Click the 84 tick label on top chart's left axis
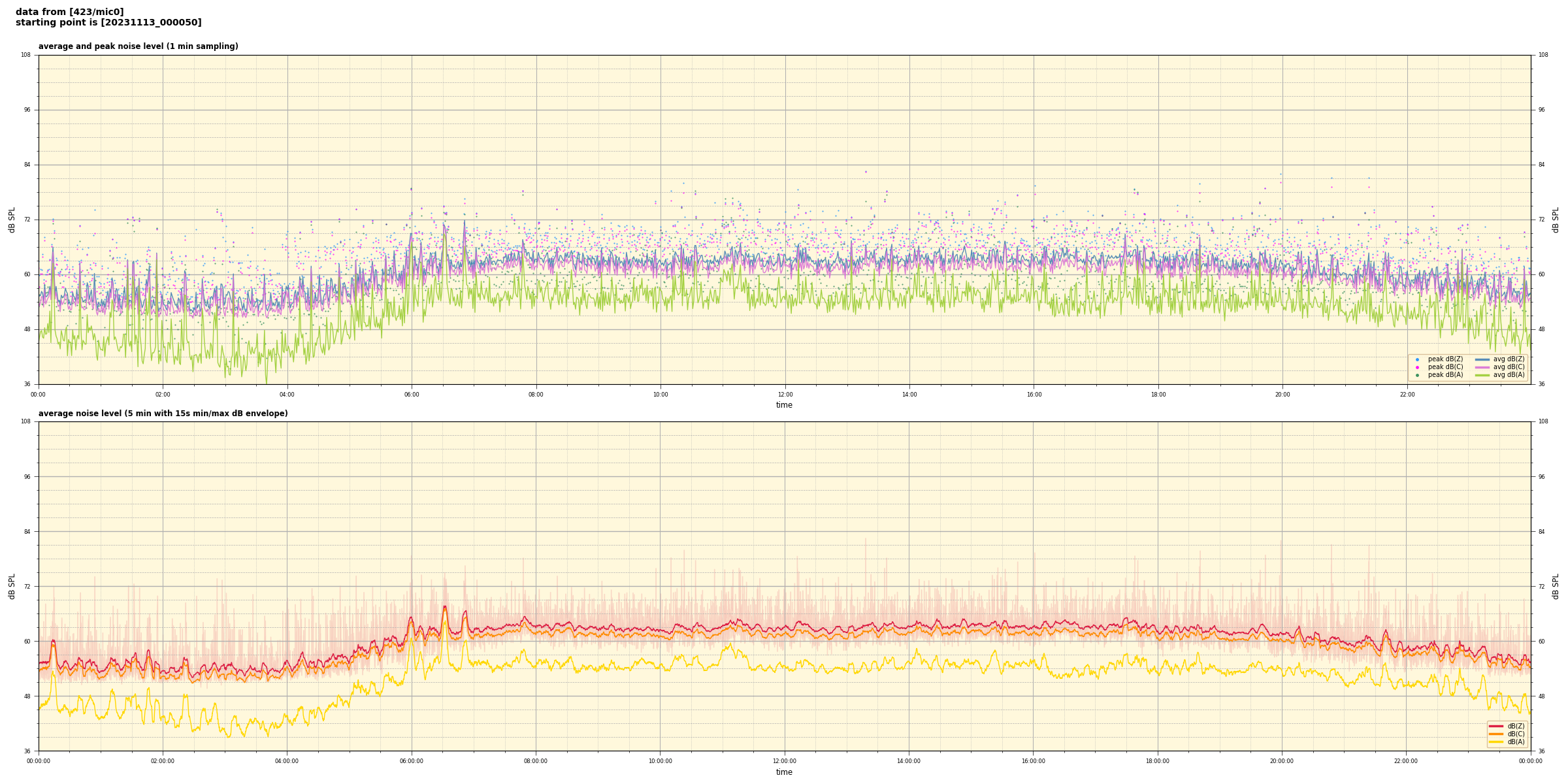 click(x=27, y=165)
